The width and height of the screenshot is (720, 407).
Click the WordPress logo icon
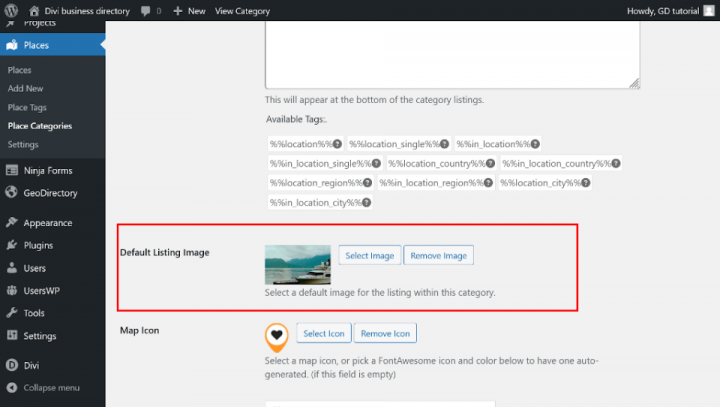click(11, 10)
